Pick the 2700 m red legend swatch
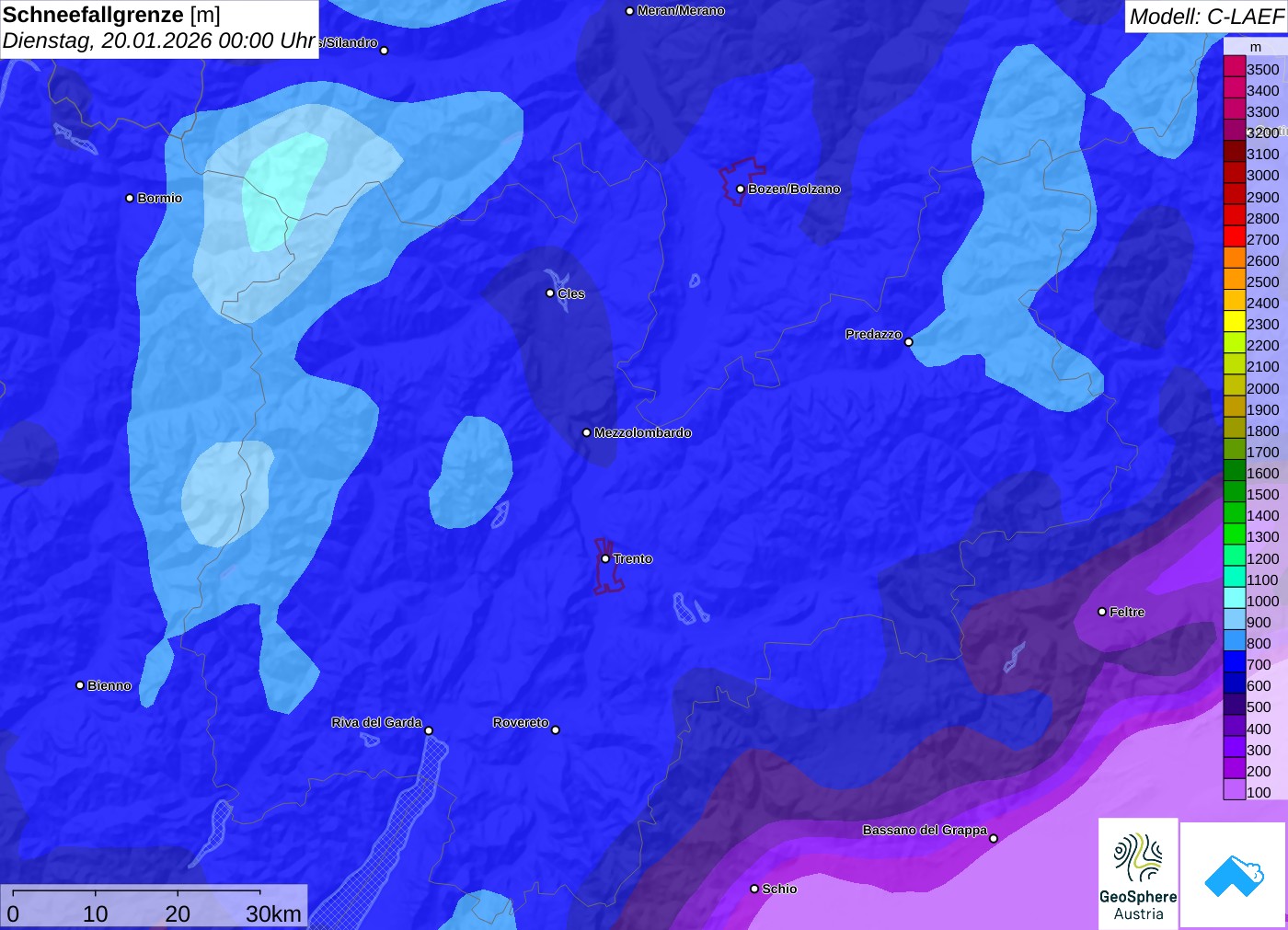Screen dimensions: 1288x930 [1235, 238]
